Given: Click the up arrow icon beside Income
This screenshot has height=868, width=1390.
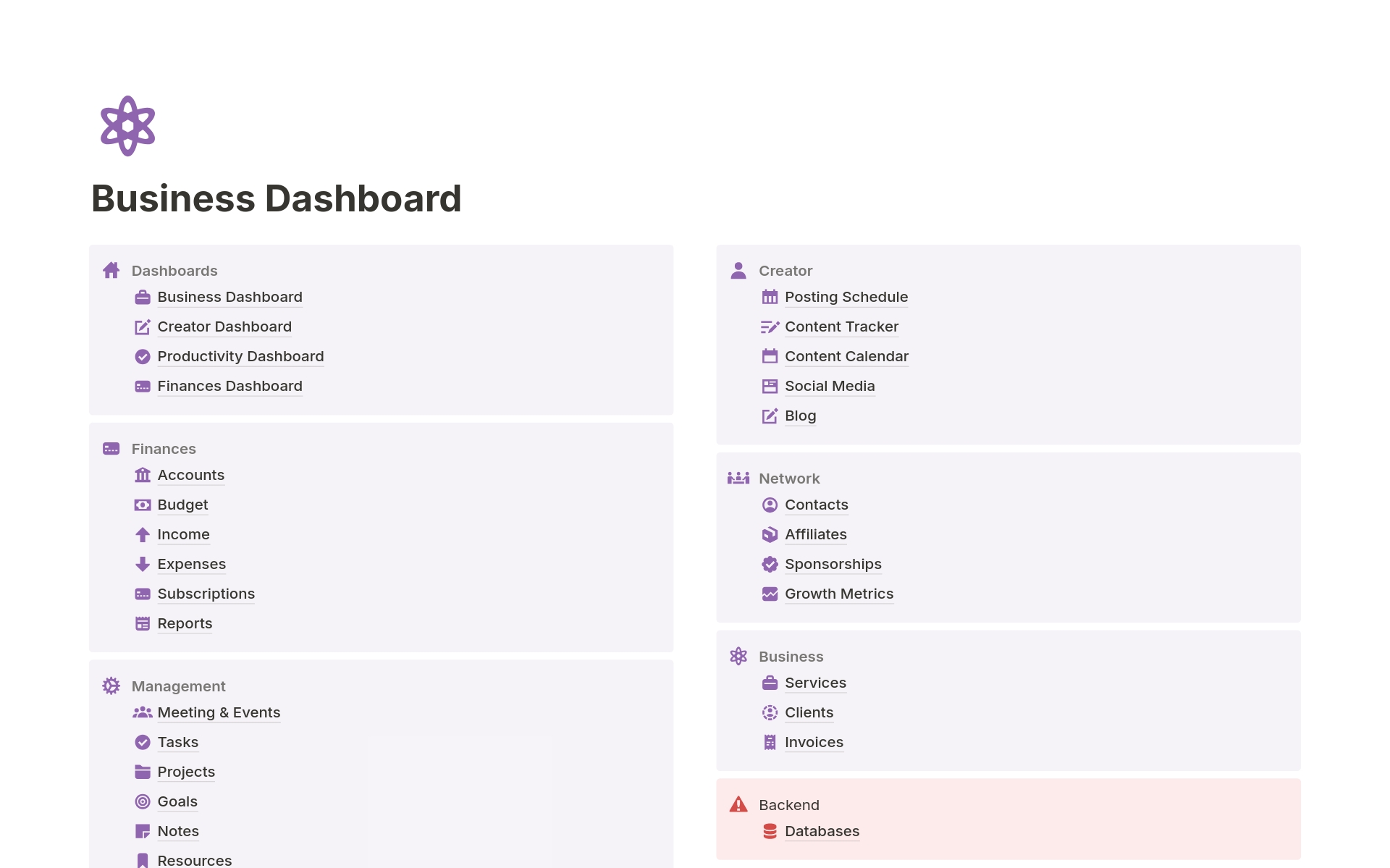Looking at the screenshot, I should coord(143,534).
